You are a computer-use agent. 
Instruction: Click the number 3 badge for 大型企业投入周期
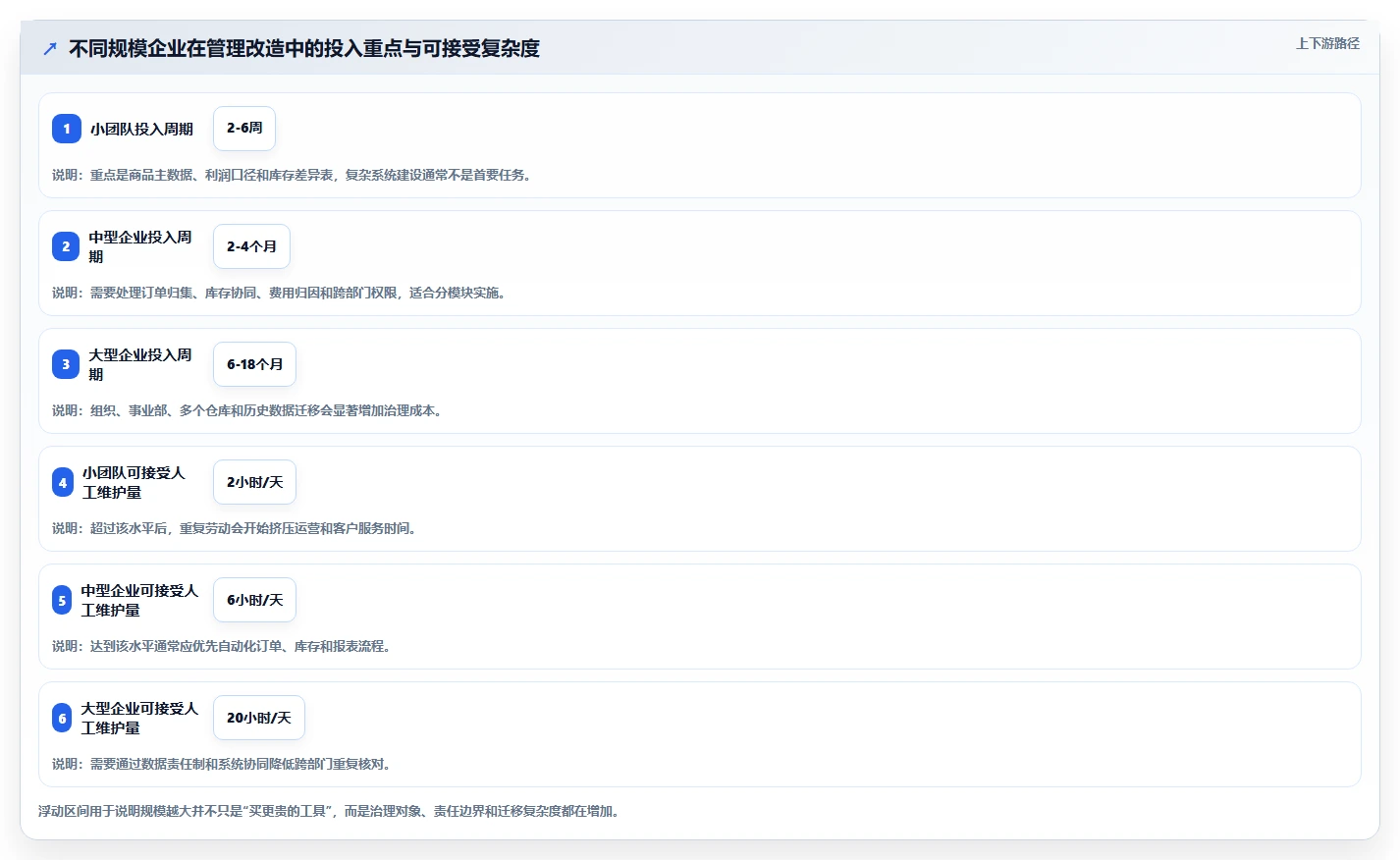coord(66,364)
